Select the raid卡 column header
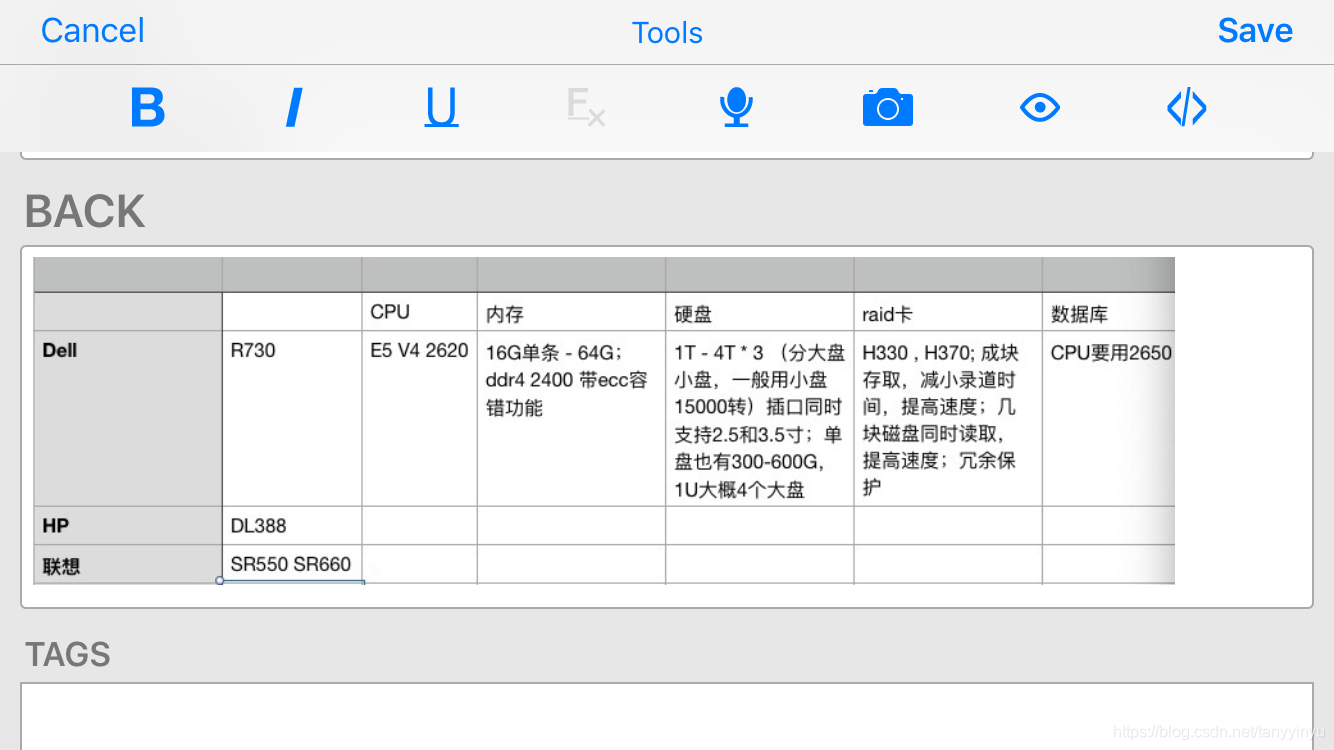 (948, 312)
